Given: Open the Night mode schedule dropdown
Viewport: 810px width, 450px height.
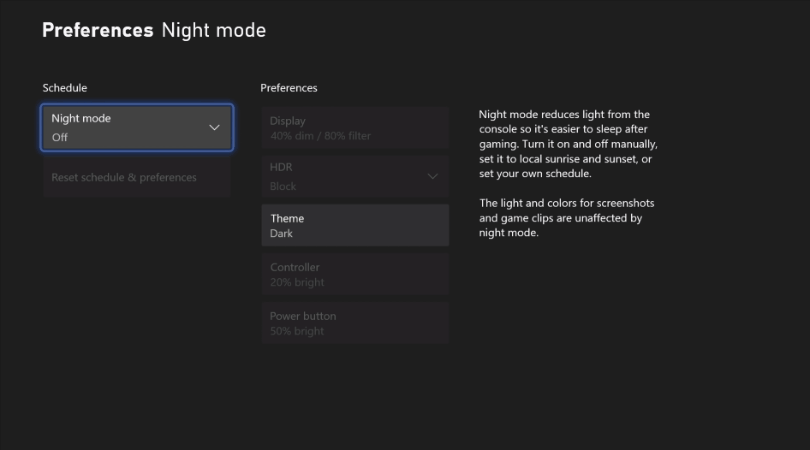Looking at the screenshot, I should [x=137, y=127].
